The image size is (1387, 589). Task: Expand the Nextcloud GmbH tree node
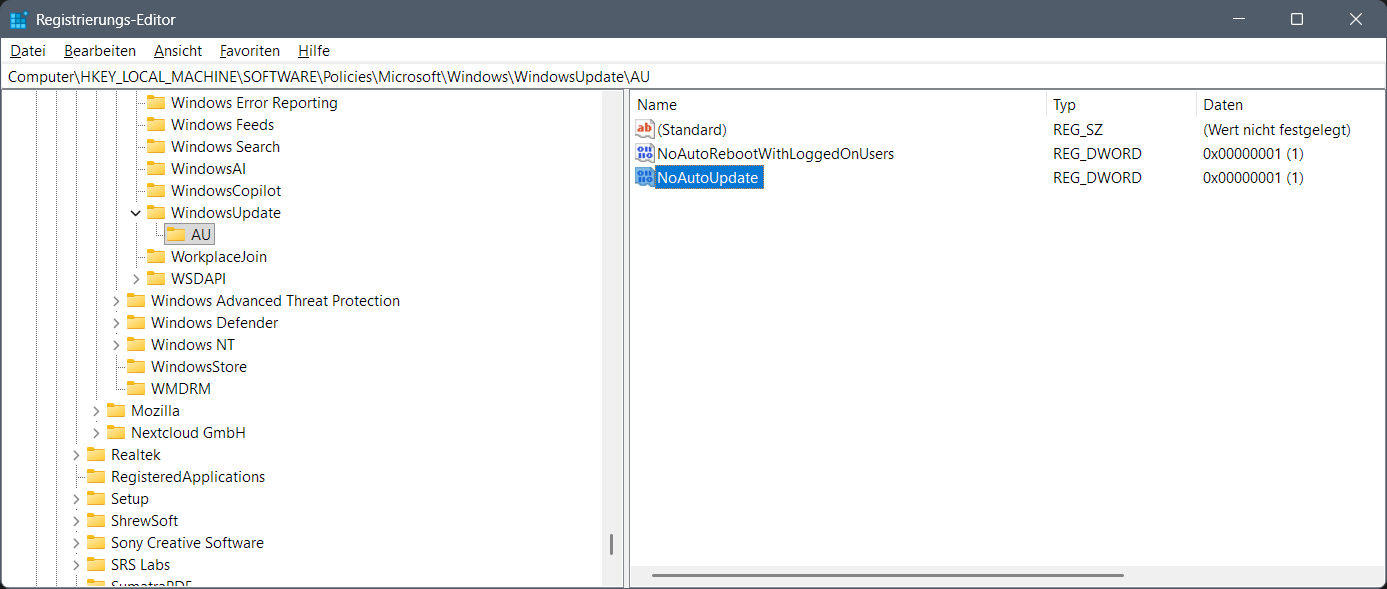pos(96,432)
